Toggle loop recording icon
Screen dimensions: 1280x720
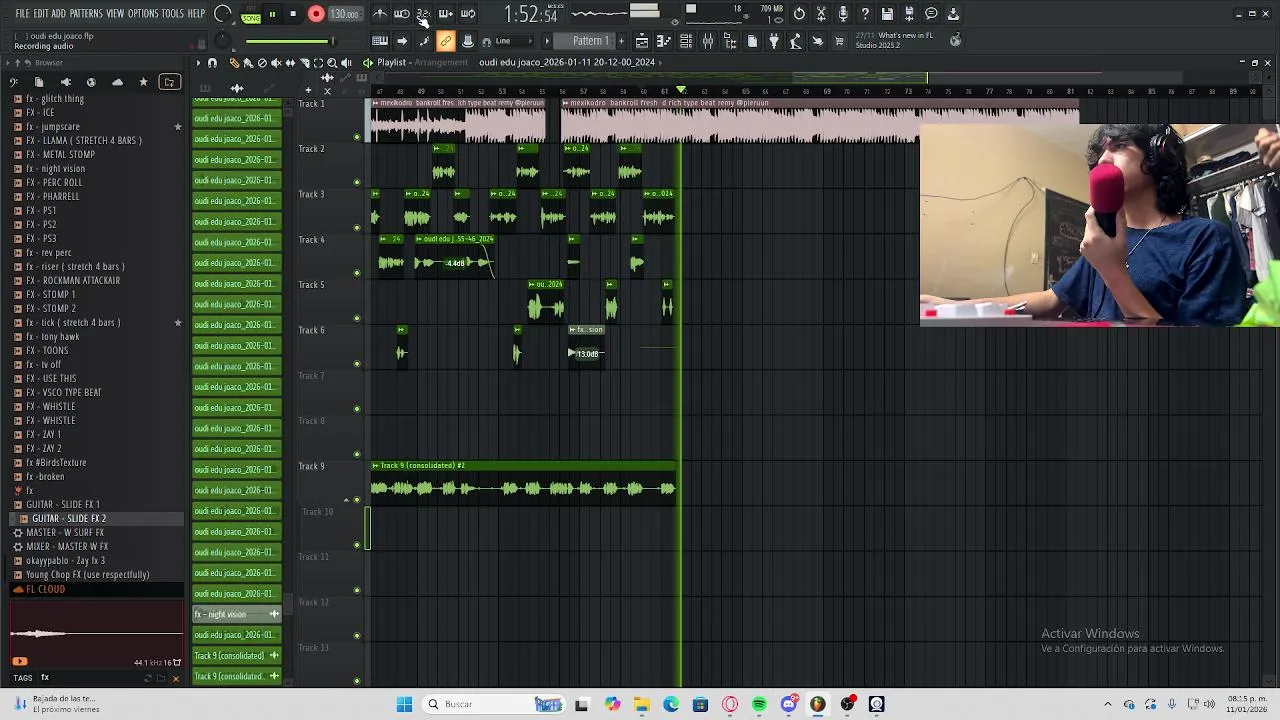468,14
